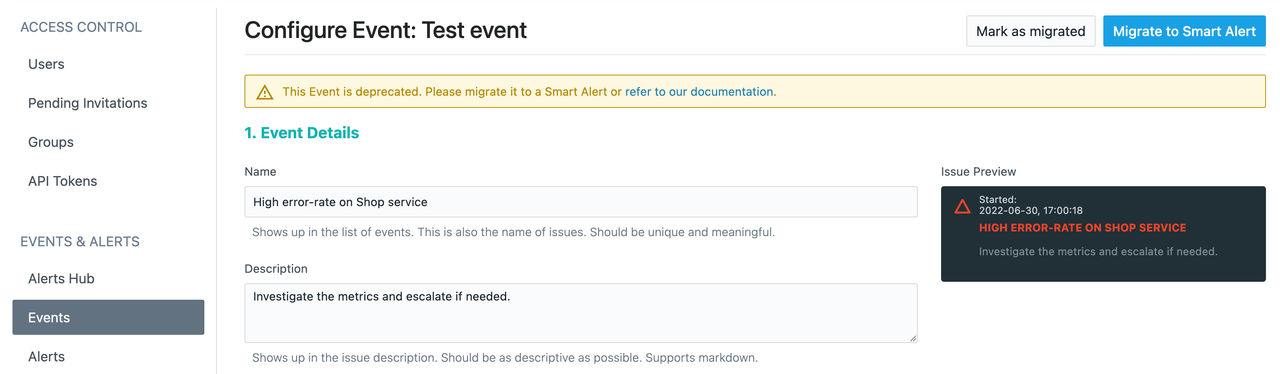
Task: Click the 1. Event Details section heading
Action: 302,132
